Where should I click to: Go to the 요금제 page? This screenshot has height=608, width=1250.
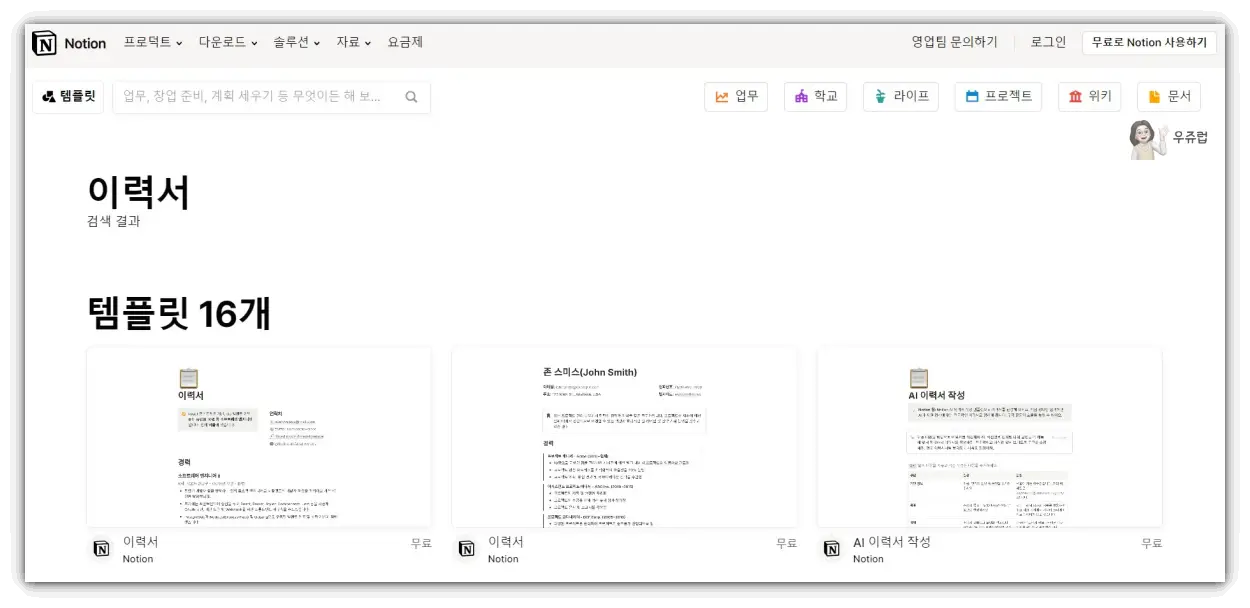point(405,42)
